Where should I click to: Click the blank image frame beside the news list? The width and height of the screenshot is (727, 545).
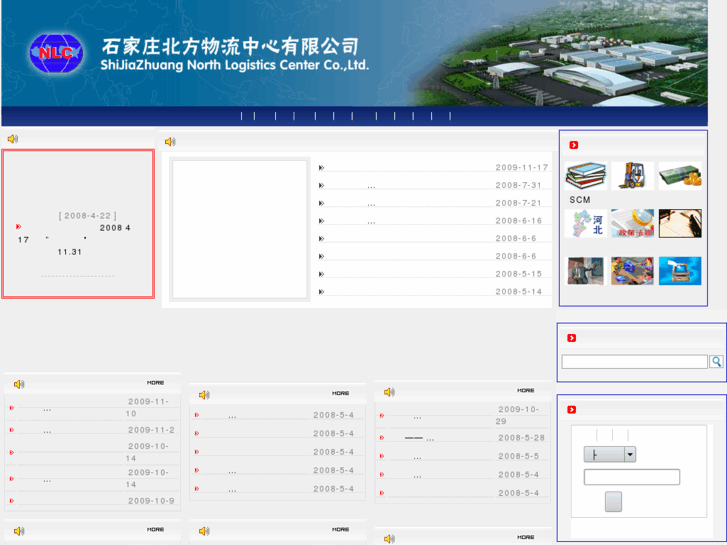pos(240,230)
